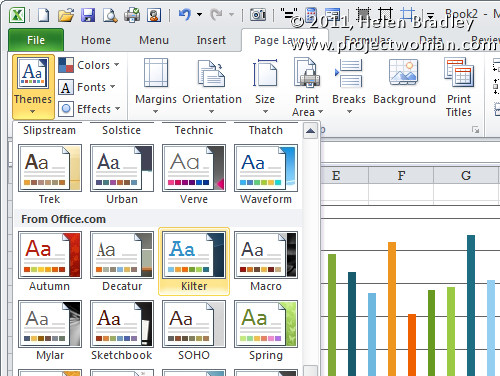Open the Page Setup dialog launcher
Image resolution: width=500 pixels, height=376 pixels.
point(475,130)
